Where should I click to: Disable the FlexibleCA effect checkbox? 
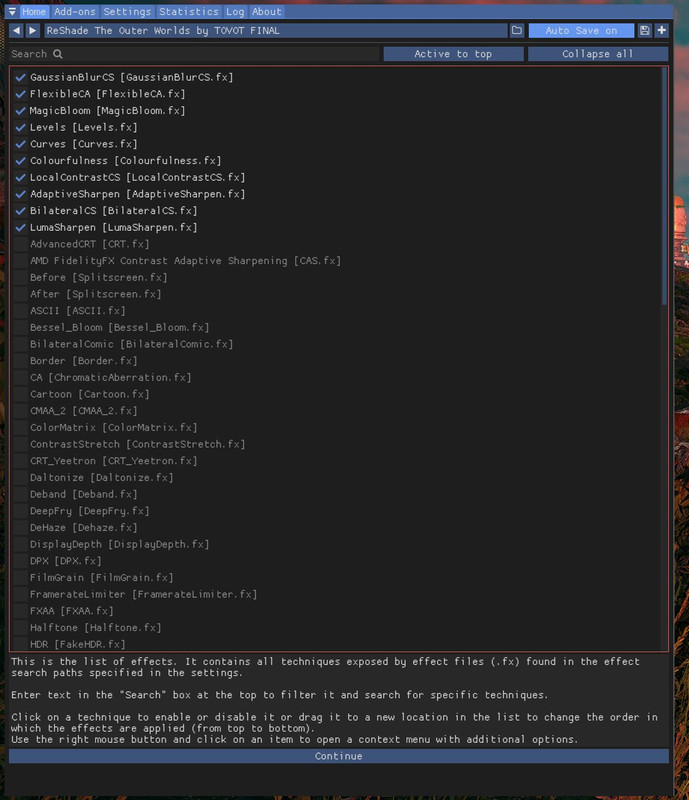(20, 94)
